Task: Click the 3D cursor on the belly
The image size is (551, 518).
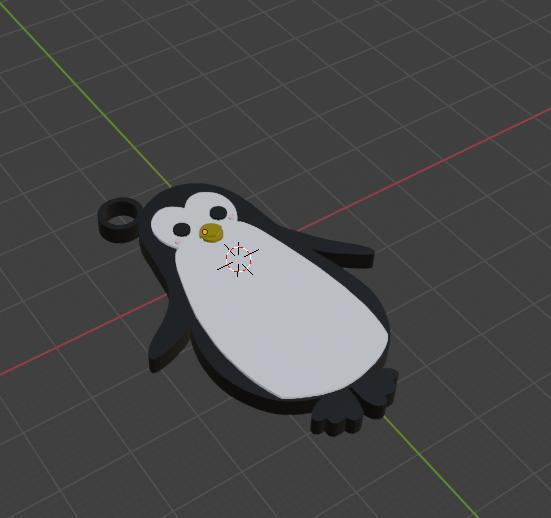Action: (x=238, y=259)
